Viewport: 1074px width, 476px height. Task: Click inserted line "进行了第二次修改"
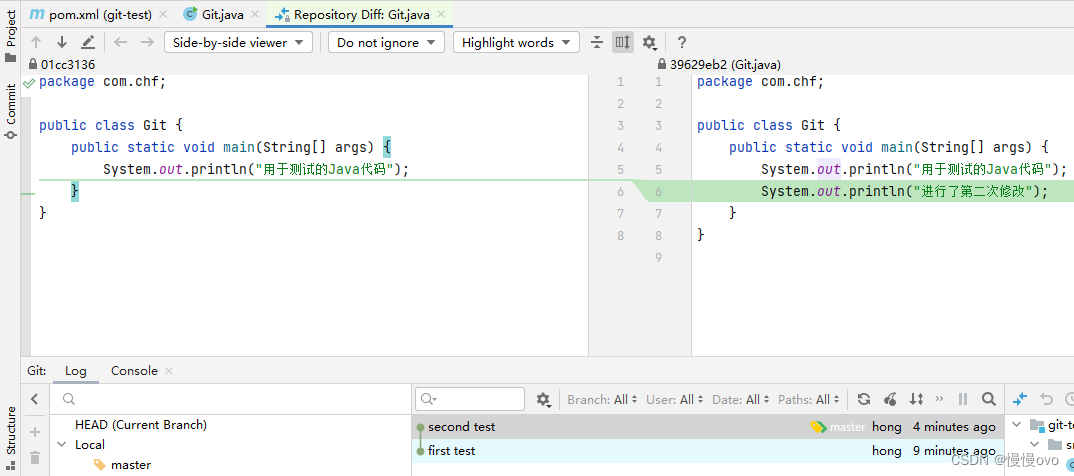click(x=904, y=191)
